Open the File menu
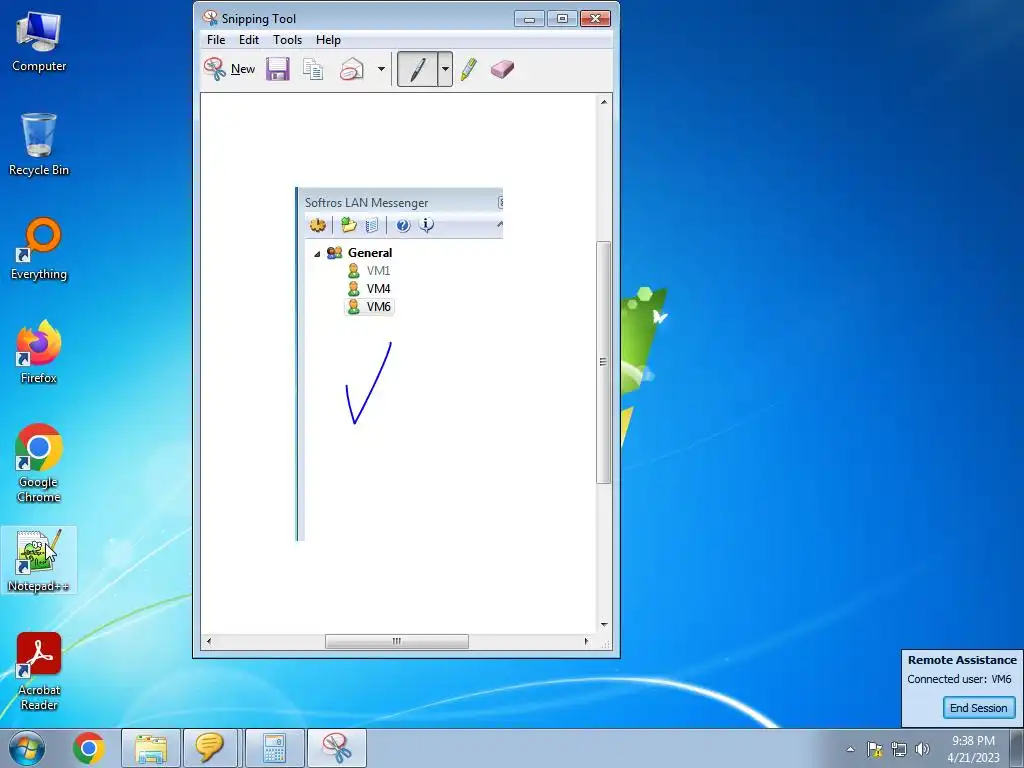 [x=216, y=40]
